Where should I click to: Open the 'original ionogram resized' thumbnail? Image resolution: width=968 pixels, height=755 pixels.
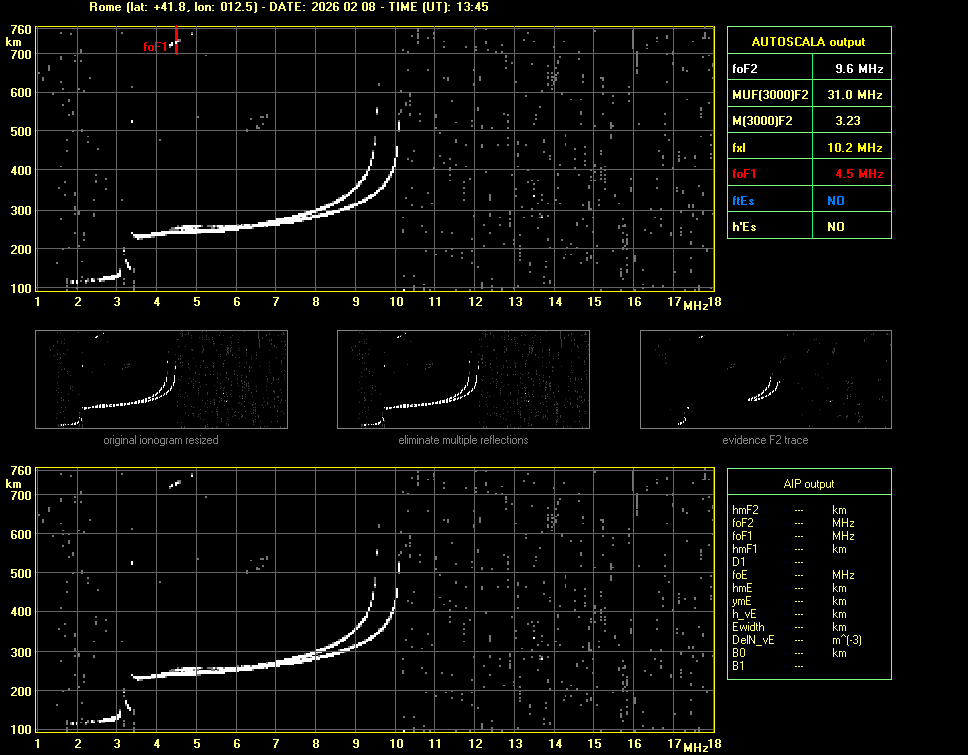coord(161,381)
